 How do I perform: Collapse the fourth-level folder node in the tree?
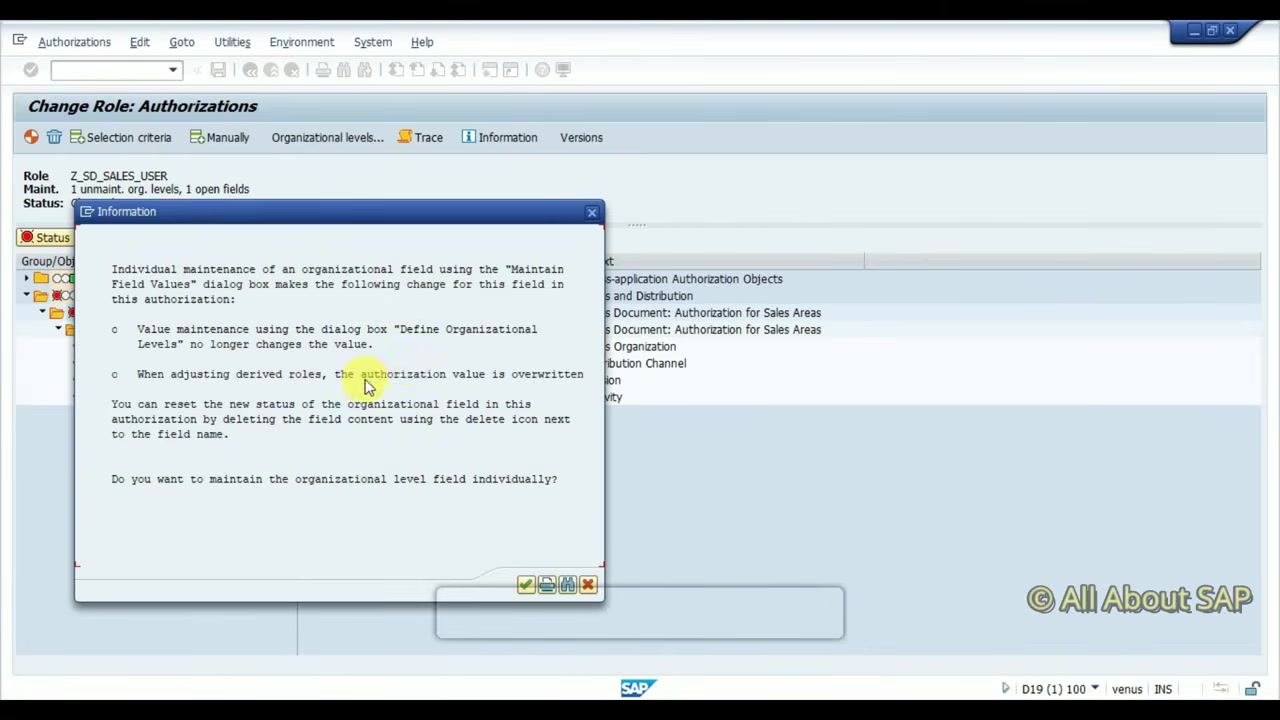58,329
